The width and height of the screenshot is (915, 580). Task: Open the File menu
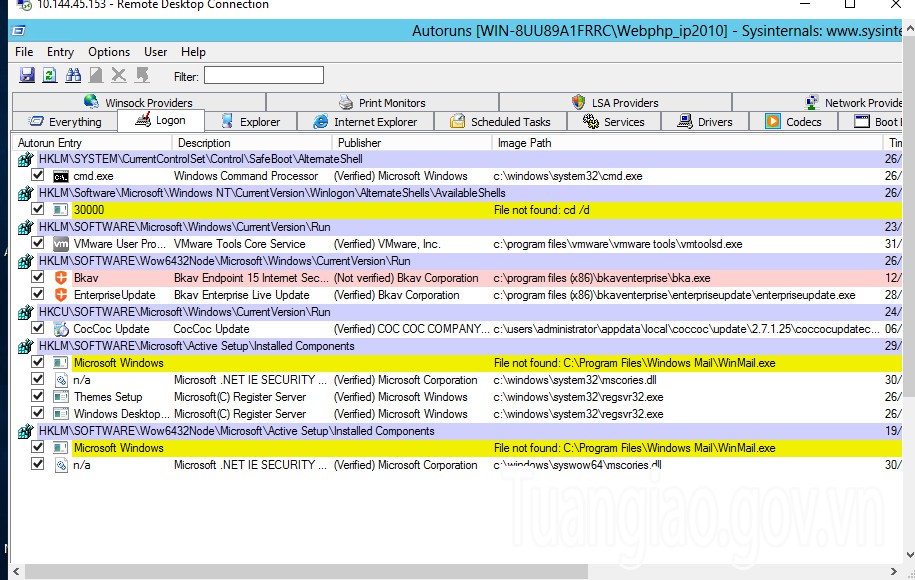click(x=24, y=52)
